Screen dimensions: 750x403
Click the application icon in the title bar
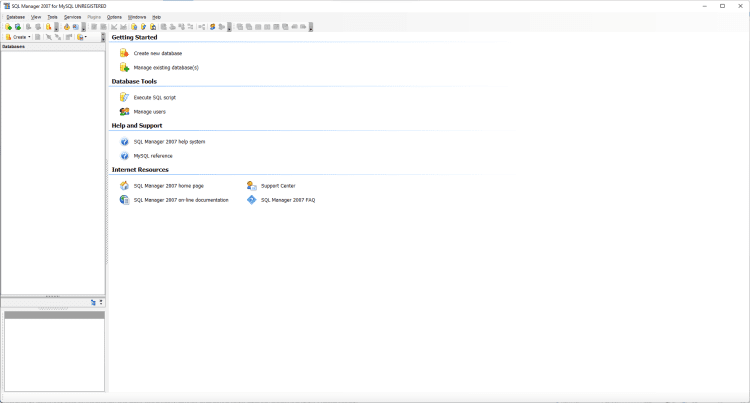[x=6, y=6]
